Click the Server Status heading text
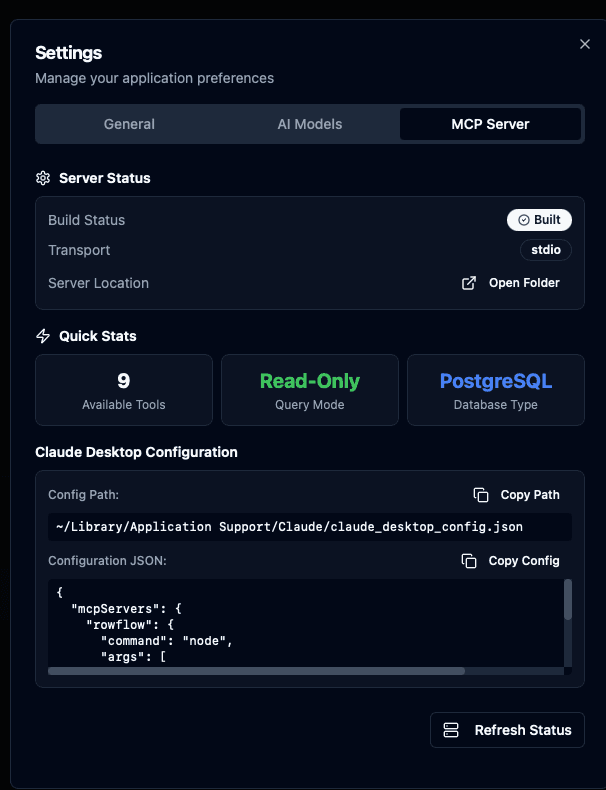This screenshot has height=790, width=606. [105, 178]
